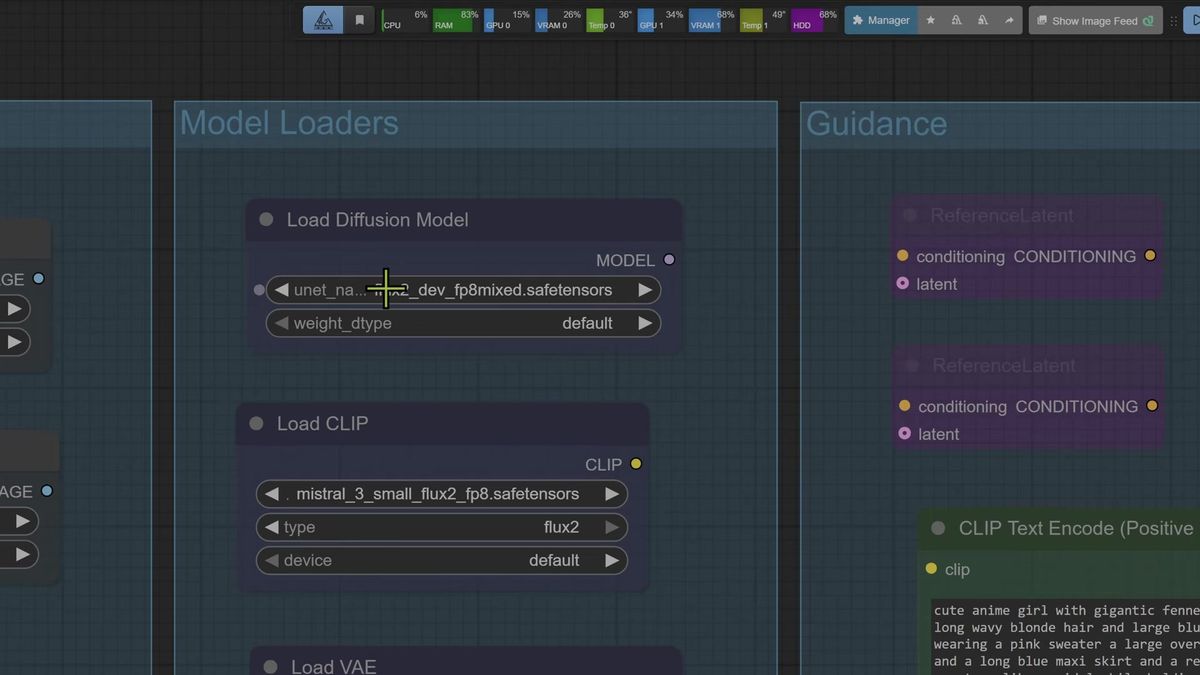The height and width of the screenshot is (675, 1200).
Task: Select next clip file with right arrow
Action: (x=611, y=494)
